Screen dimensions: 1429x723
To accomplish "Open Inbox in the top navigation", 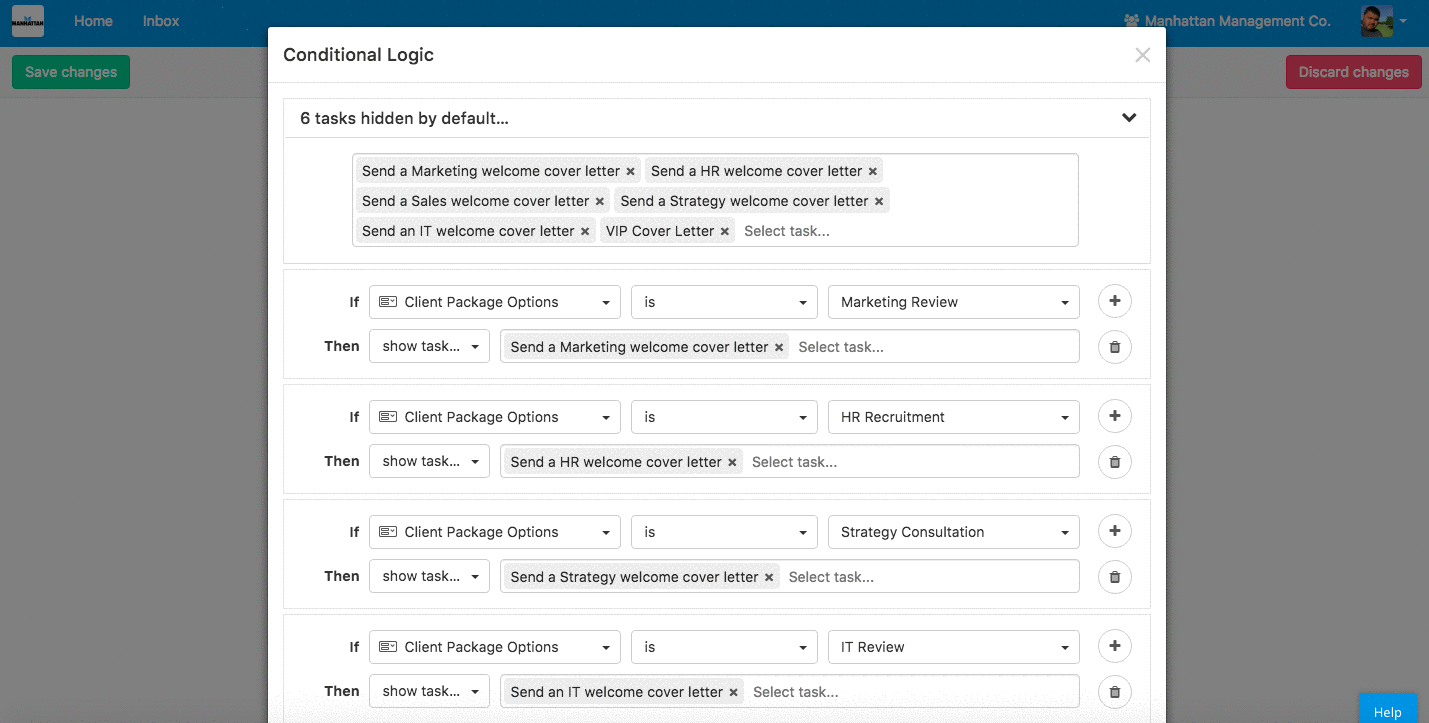I will (161, 21).
